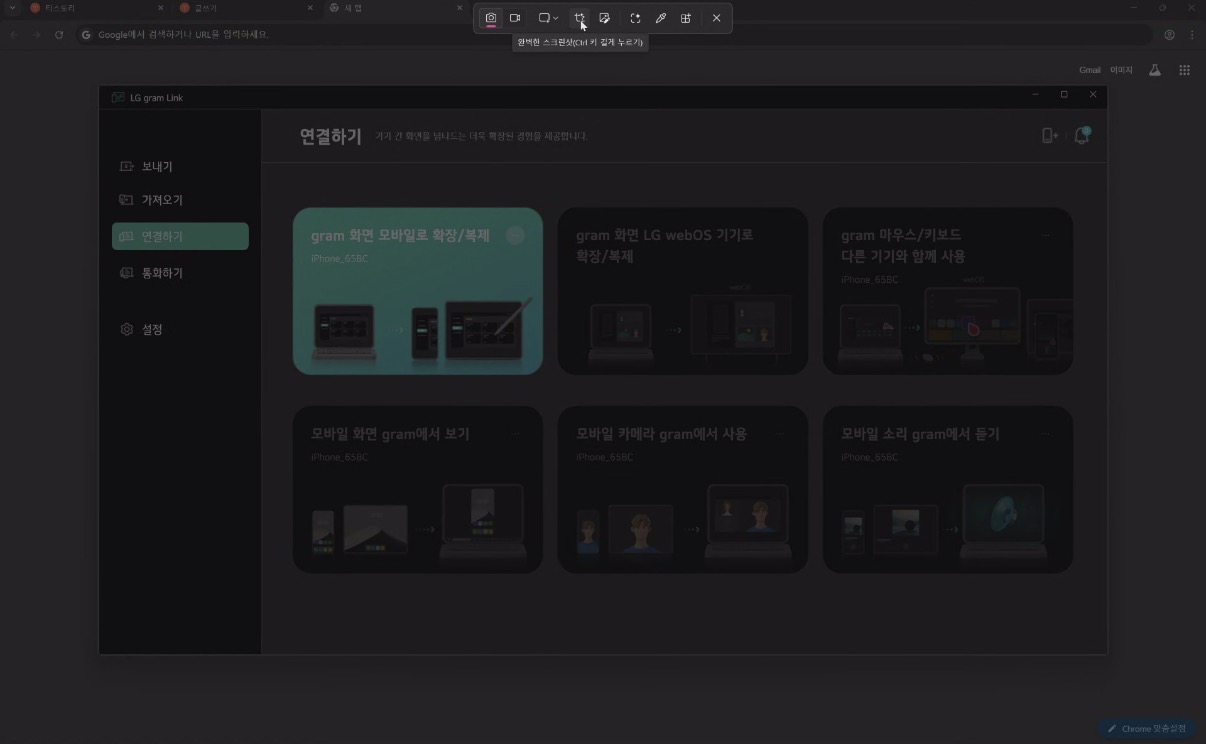Image resolution: width=1206 pixels, height=744 pixels.
Task: Reload the page in Chrome
Action: tap(59, 34)
